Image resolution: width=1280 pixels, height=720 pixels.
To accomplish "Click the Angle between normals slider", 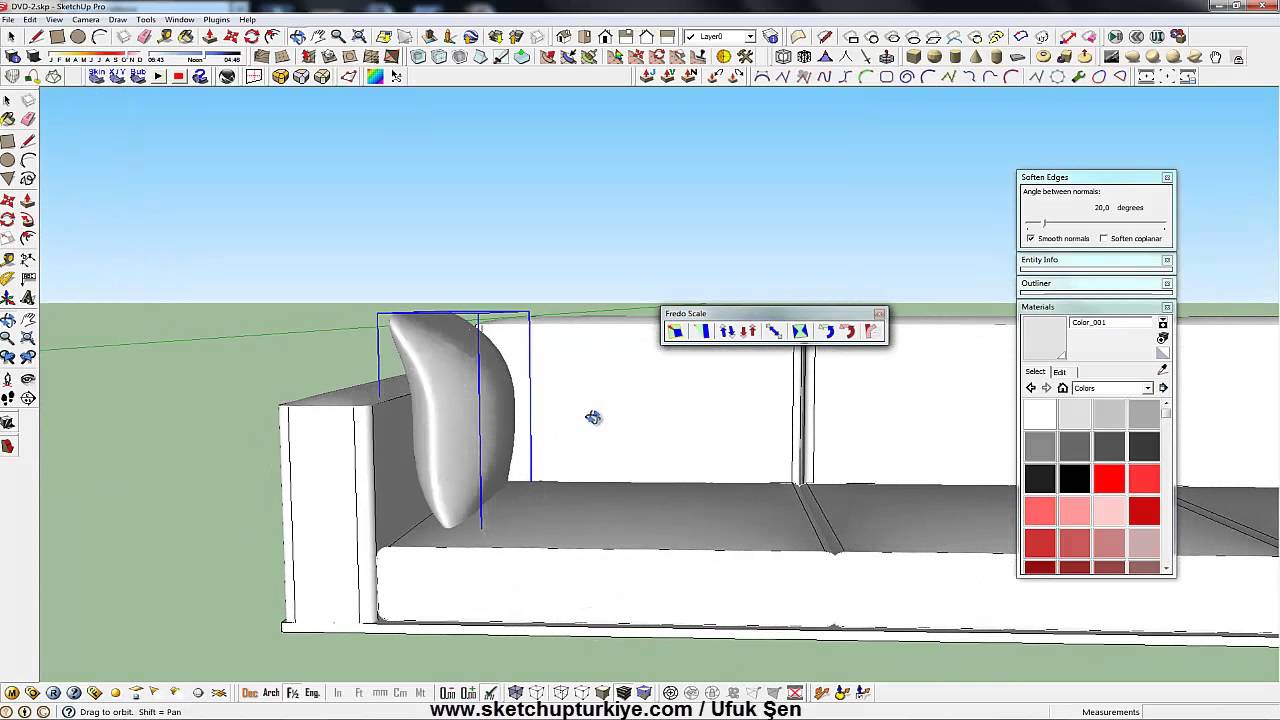I will 1095,223.
